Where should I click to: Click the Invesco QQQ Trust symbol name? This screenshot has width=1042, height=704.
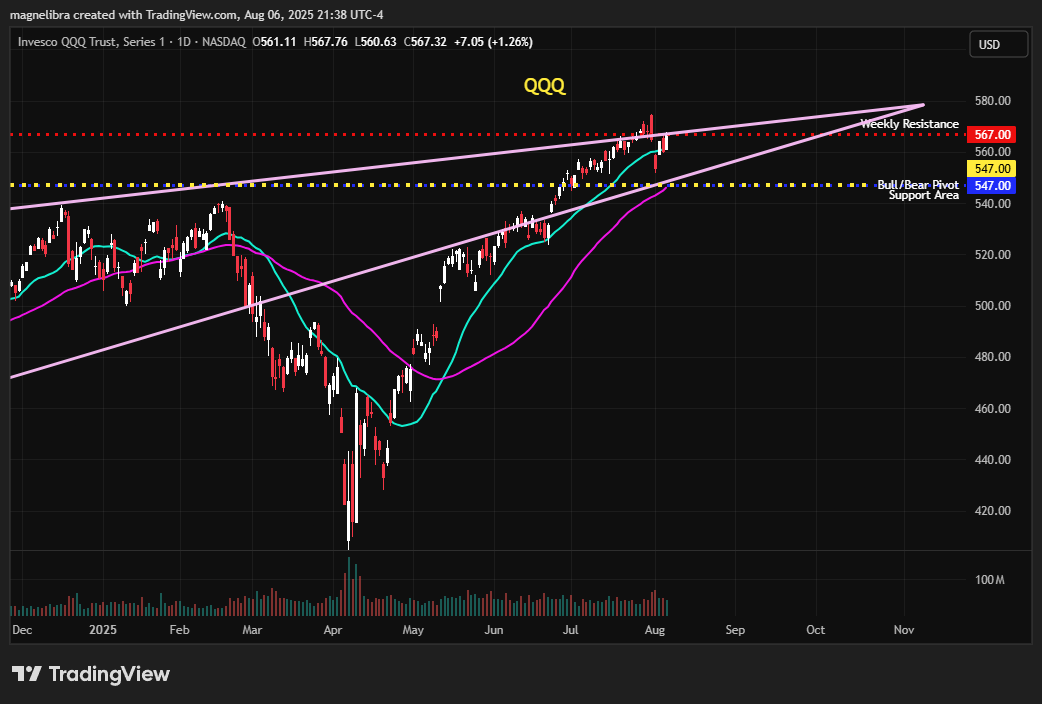[x=91, y=42]
